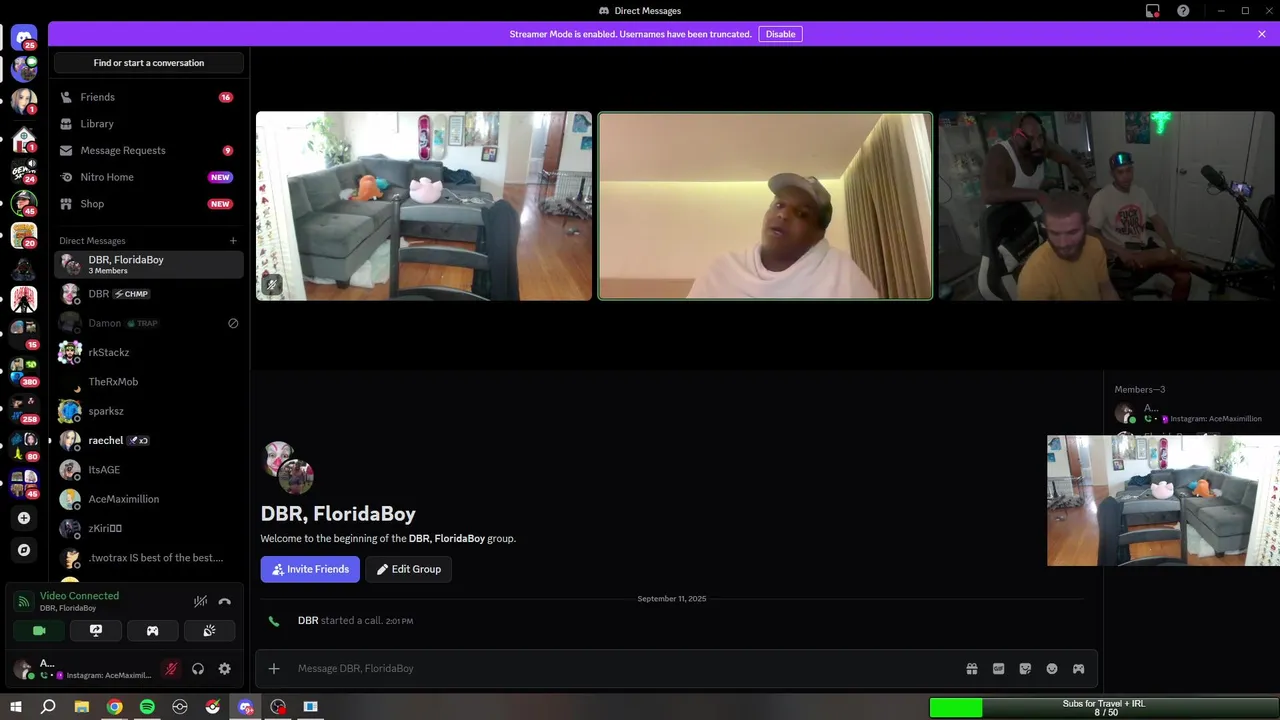The width and height of the screenshot is (1280, 720).
Task: Open direct message with Damon
Action: 149,323
